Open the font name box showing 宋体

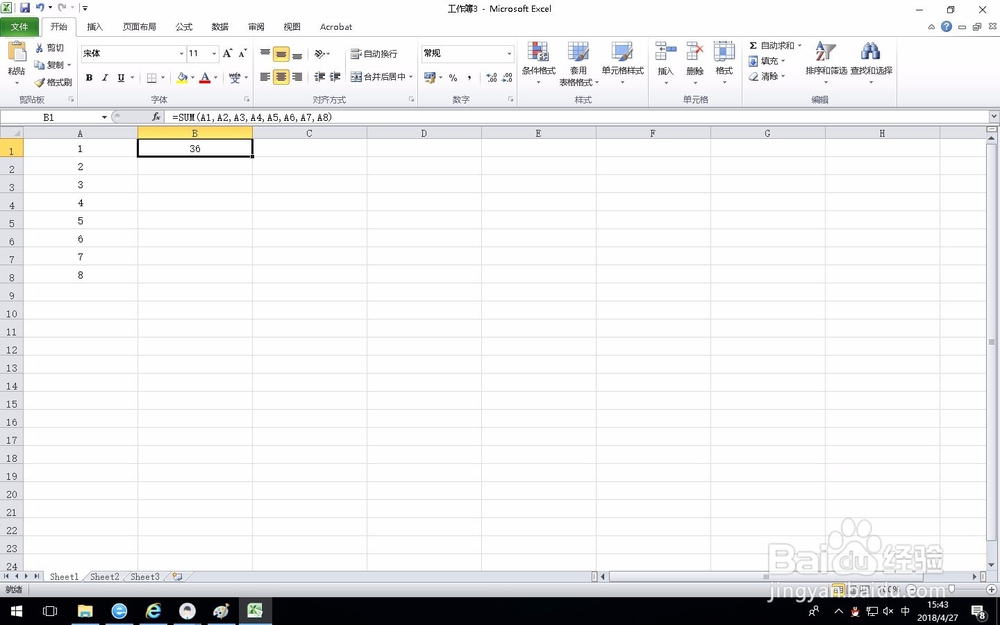tap(133, 54)
